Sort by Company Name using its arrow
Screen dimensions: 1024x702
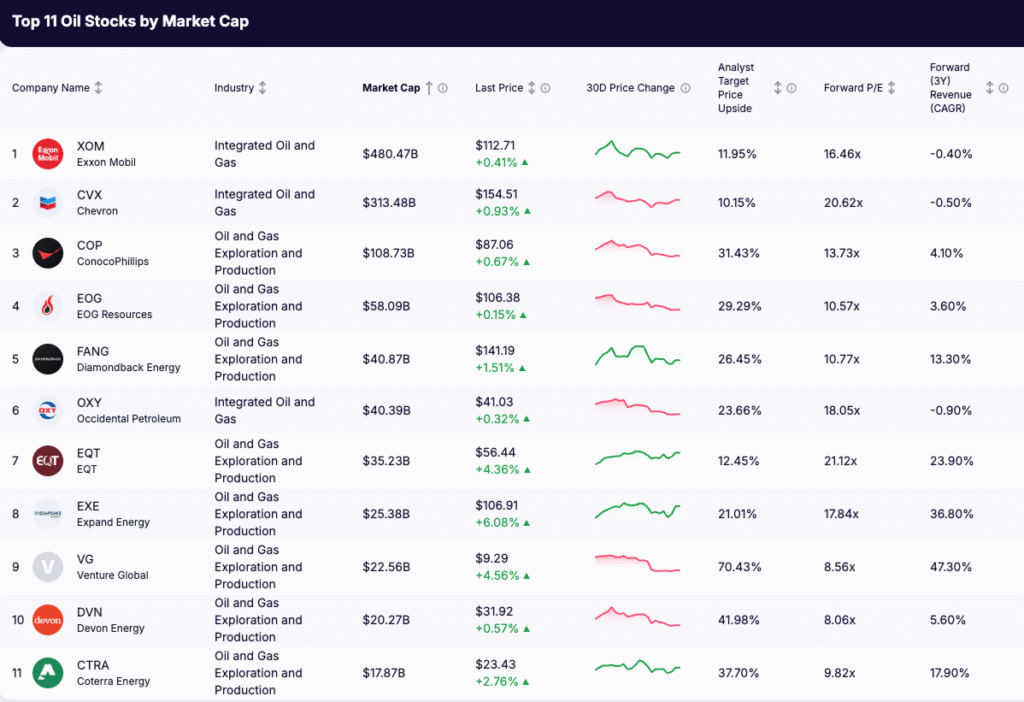(98, 87)
